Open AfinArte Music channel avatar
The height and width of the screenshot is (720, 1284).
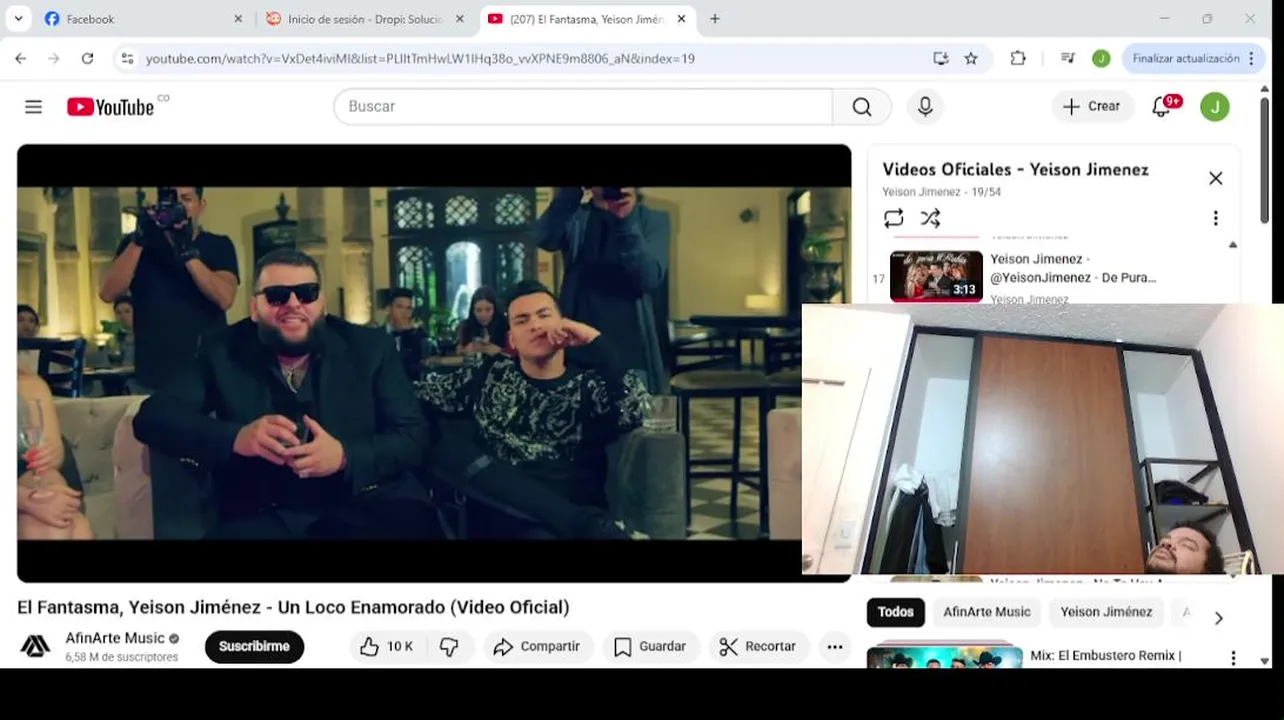(x=36, y=647)
